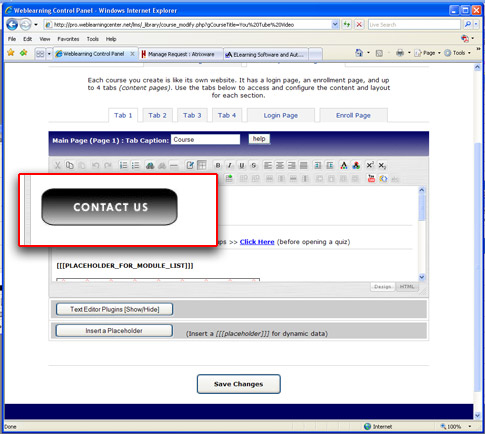485x434 pixels.
Task: Open the Tools dropdown in IE toolbar
Action: click(x=457, y=53)
